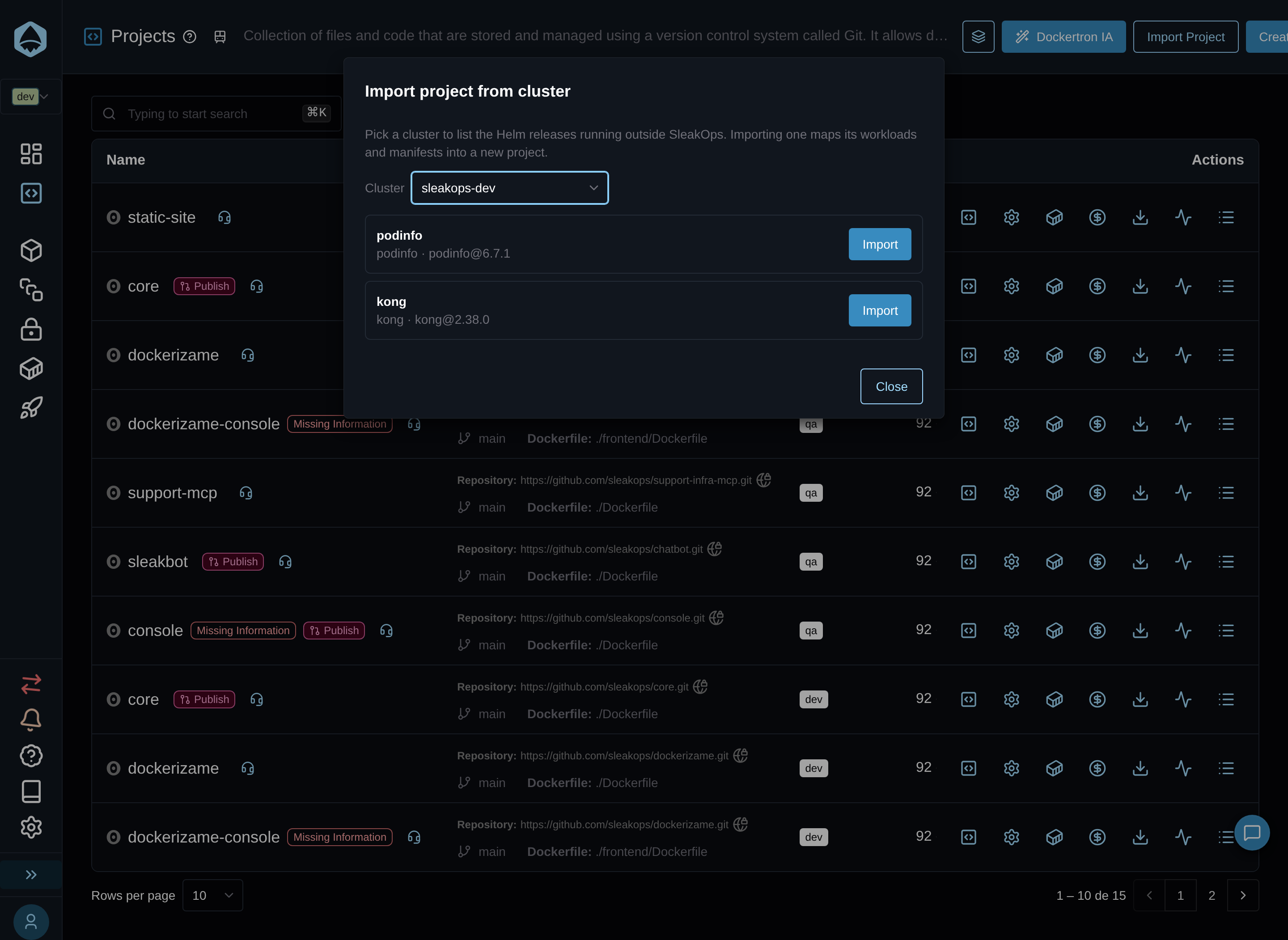Open the question mark help next to Projects
1288x940 pixels.
[x=190, y=37]
